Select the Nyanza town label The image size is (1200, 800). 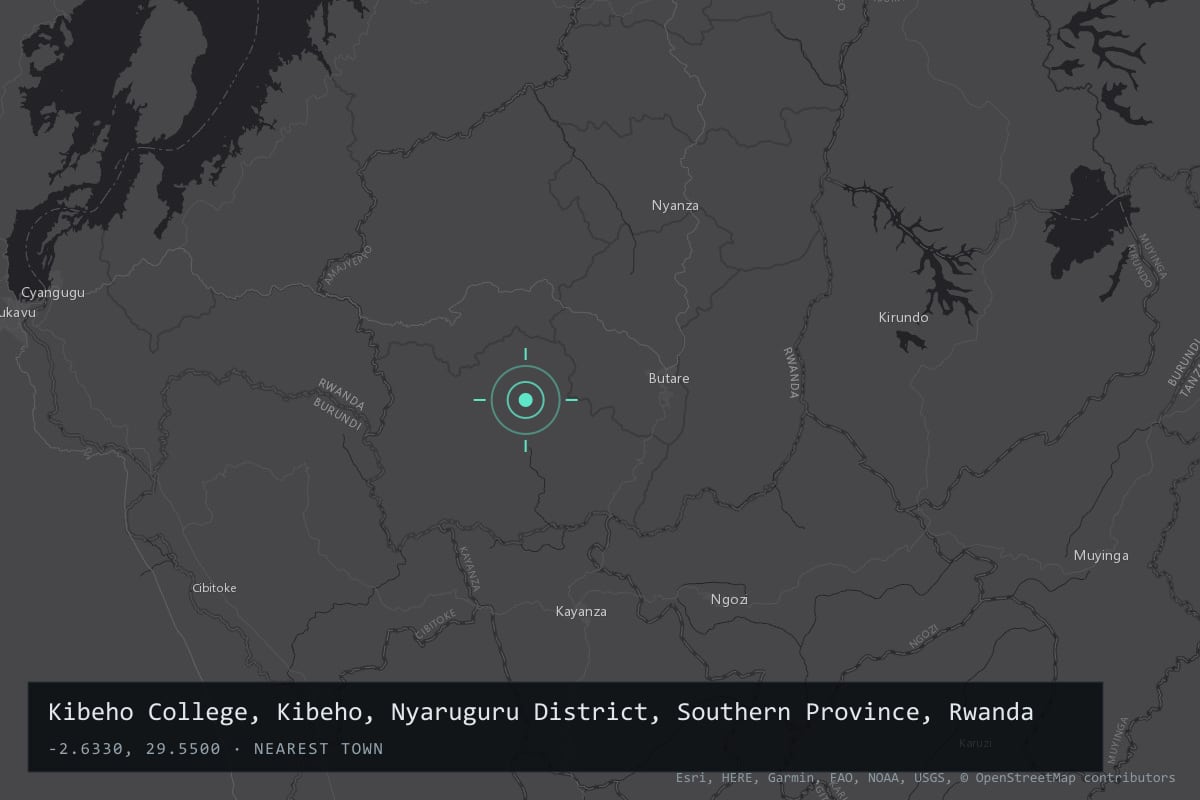[675, 205]
